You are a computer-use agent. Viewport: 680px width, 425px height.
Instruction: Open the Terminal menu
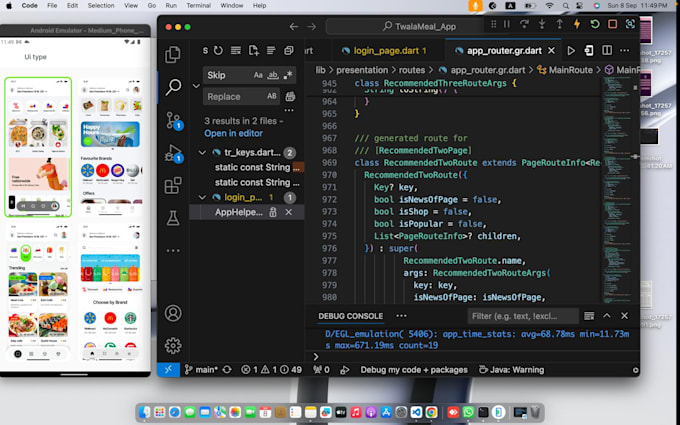tap(199, 6)
